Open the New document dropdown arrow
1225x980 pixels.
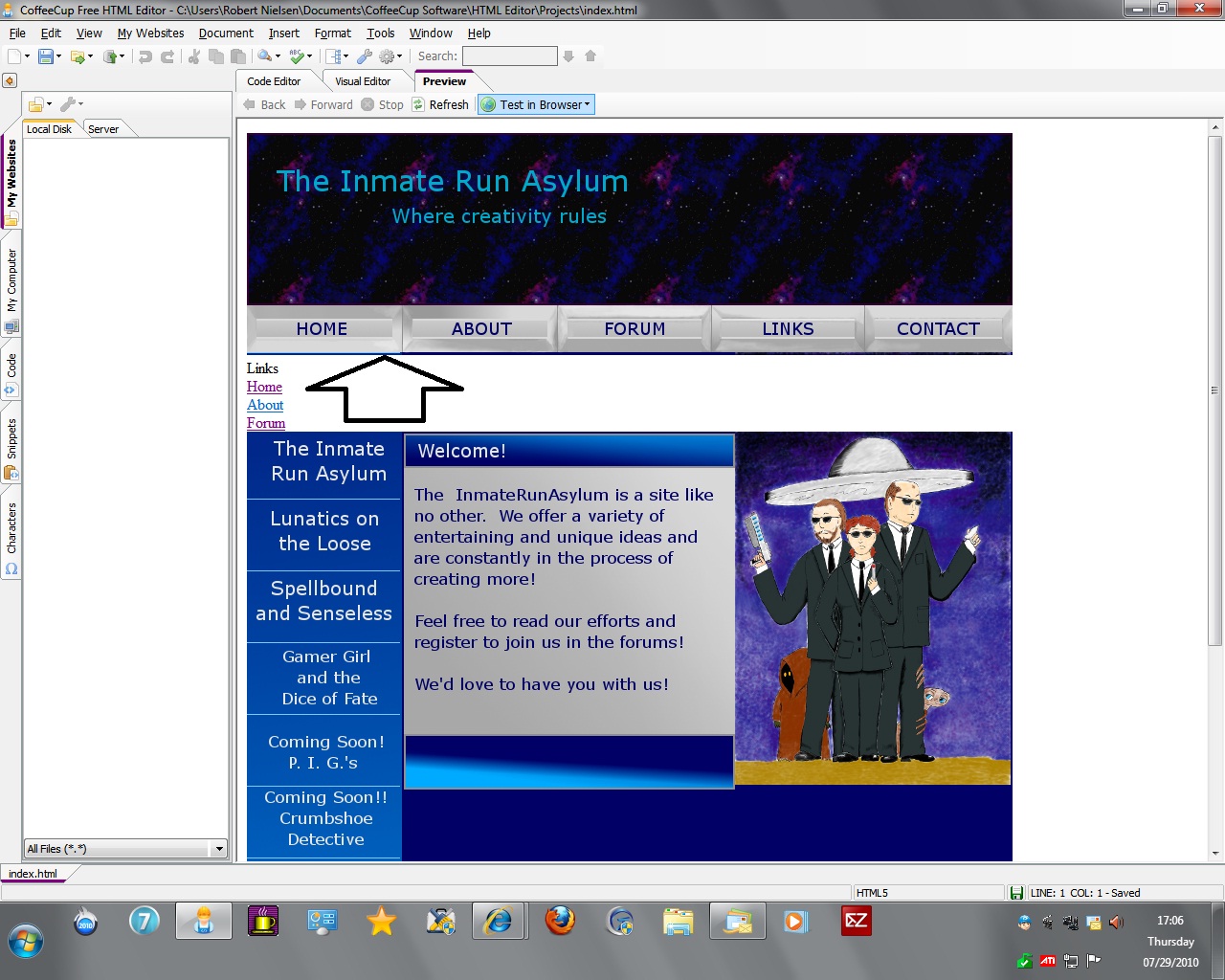pos(27,56)
